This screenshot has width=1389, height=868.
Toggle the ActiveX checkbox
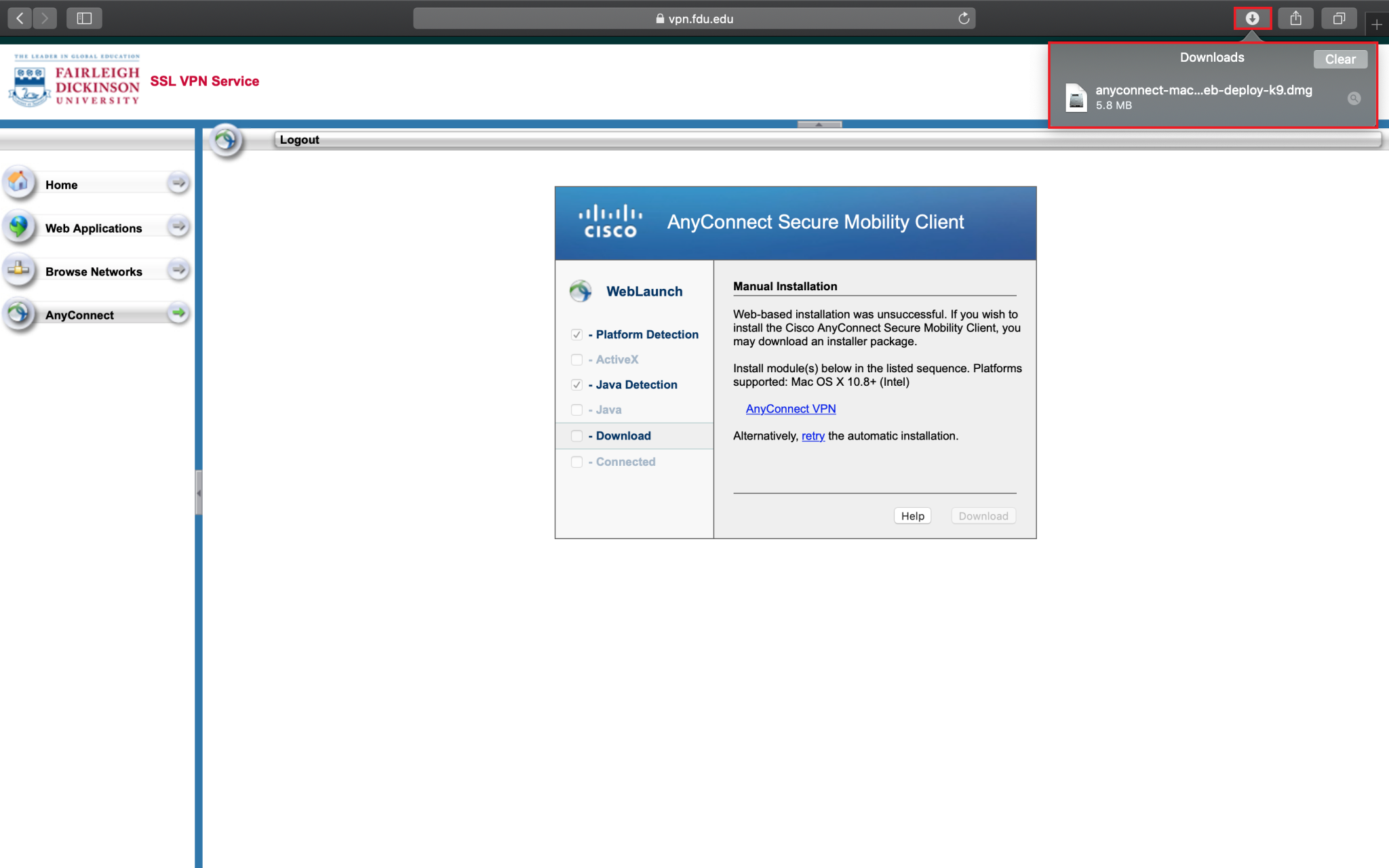coord(576,359)
